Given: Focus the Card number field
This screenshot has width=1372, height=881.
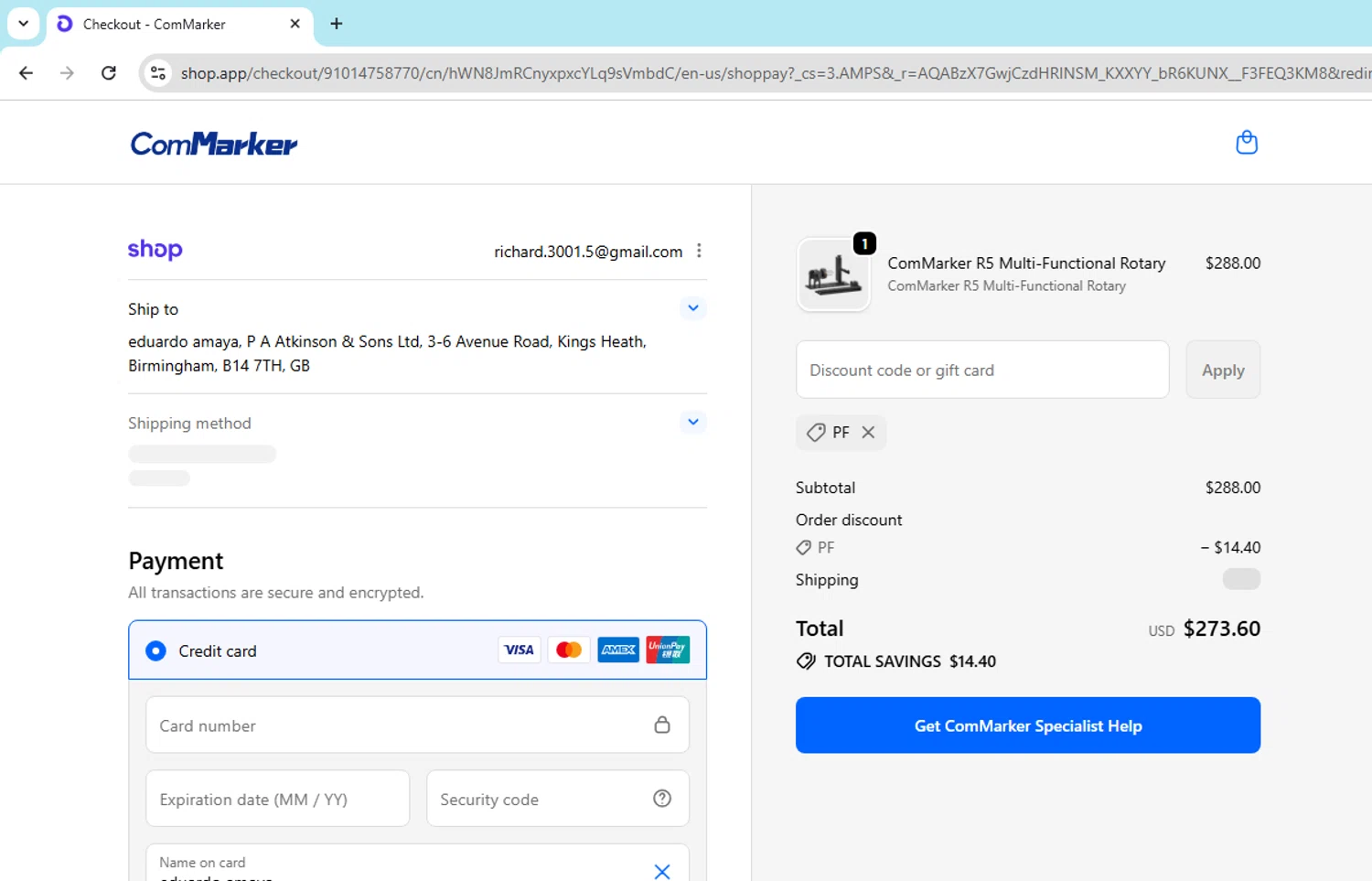Looking at the screenshot, I should coord(417,725).
